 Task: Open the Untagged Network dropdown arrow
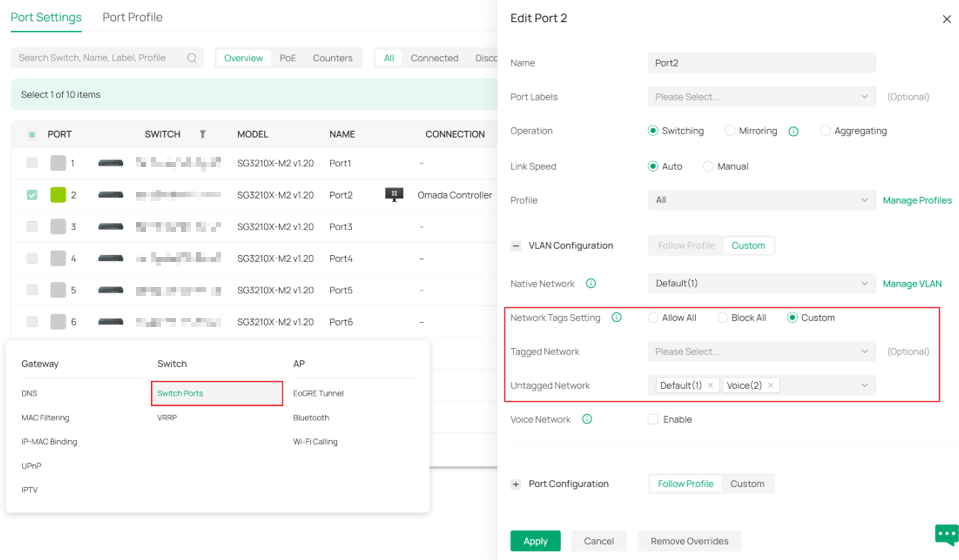pos(864,385)
